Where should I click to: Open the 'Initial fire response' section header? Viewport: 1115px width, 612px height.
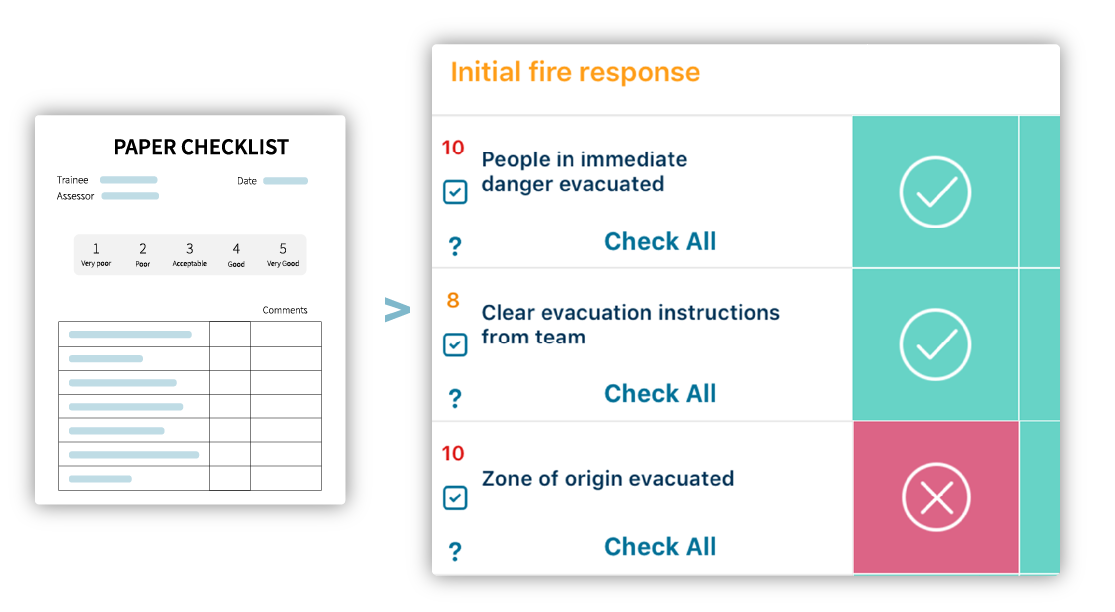(575, 71)
